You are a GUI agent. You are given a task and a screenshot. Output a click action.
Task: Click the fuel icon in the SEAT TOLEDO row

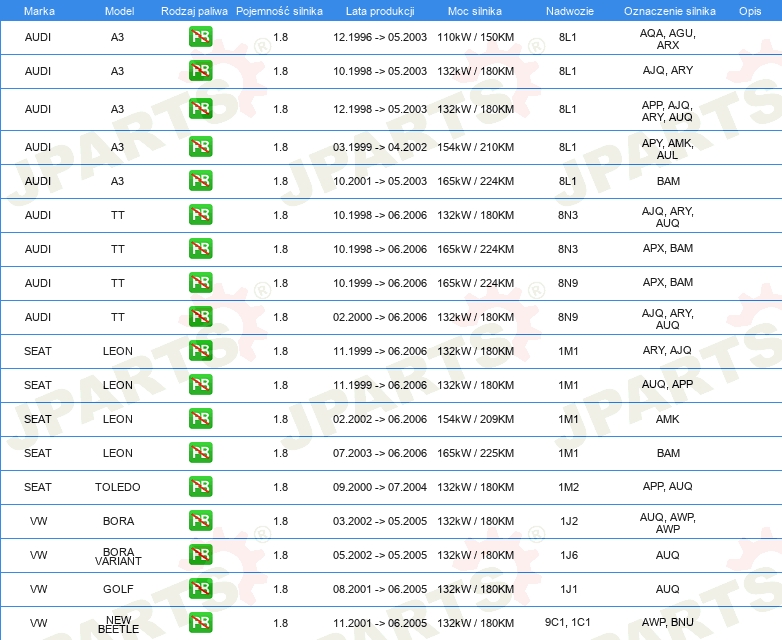click(x=200, y=486)
